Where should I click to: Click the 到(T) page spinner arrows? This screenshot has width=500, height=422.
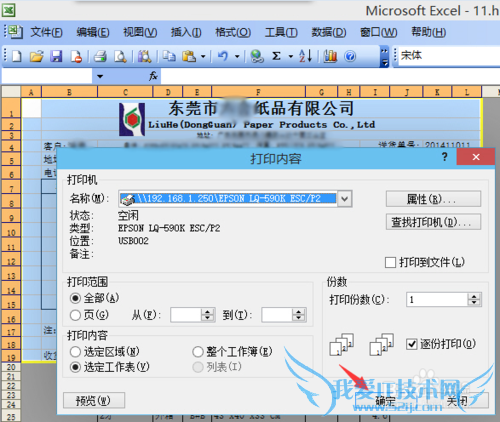point(299,315)
